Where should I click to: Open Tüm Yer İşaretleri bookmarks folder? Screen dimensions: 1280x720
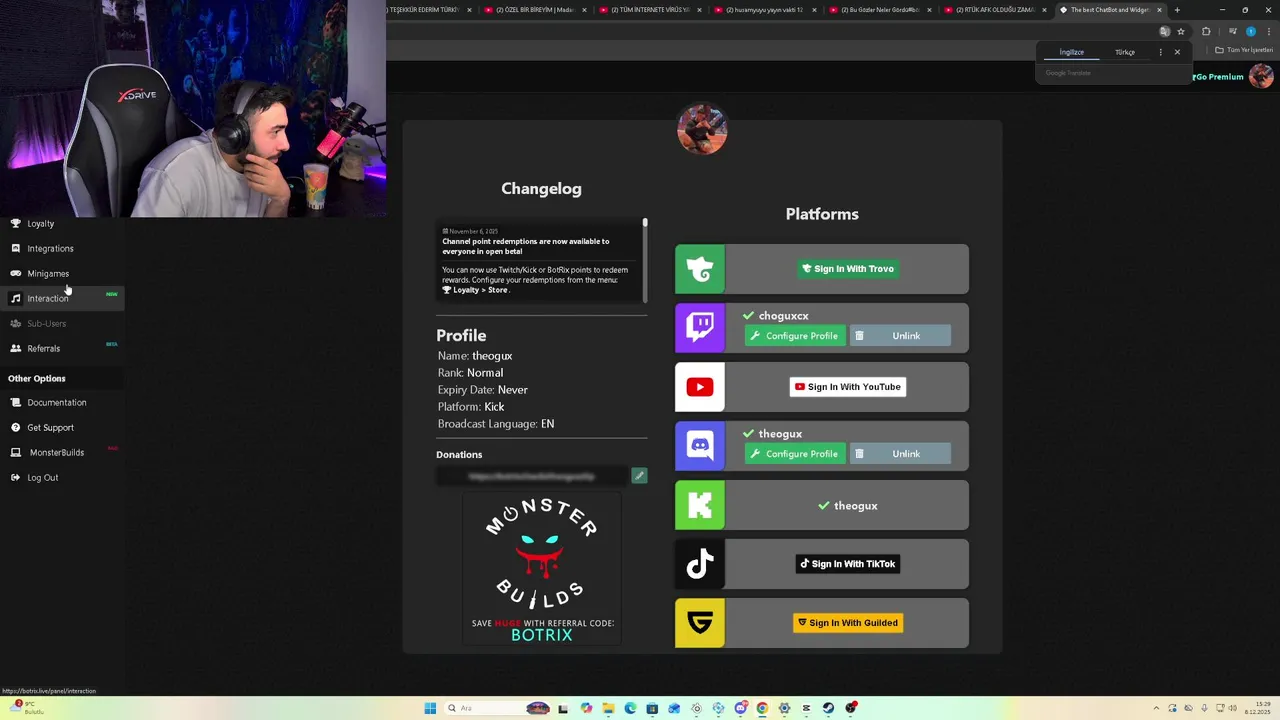point(1244,50)
